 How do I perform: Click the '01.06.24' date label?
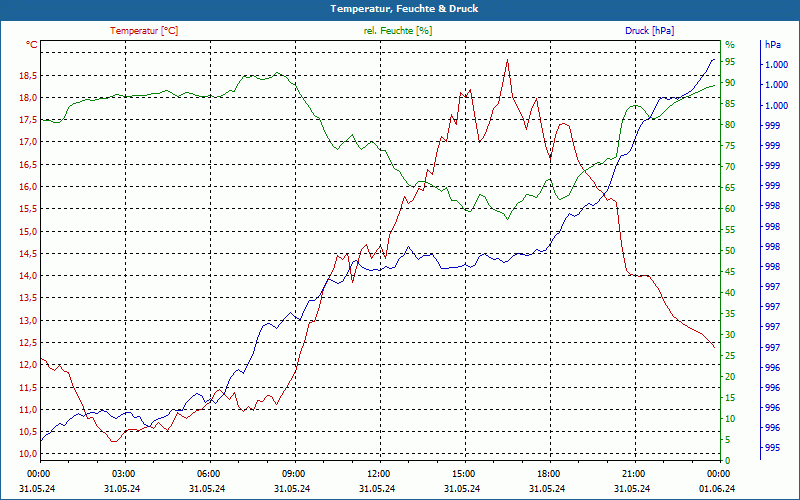(717, 488)
